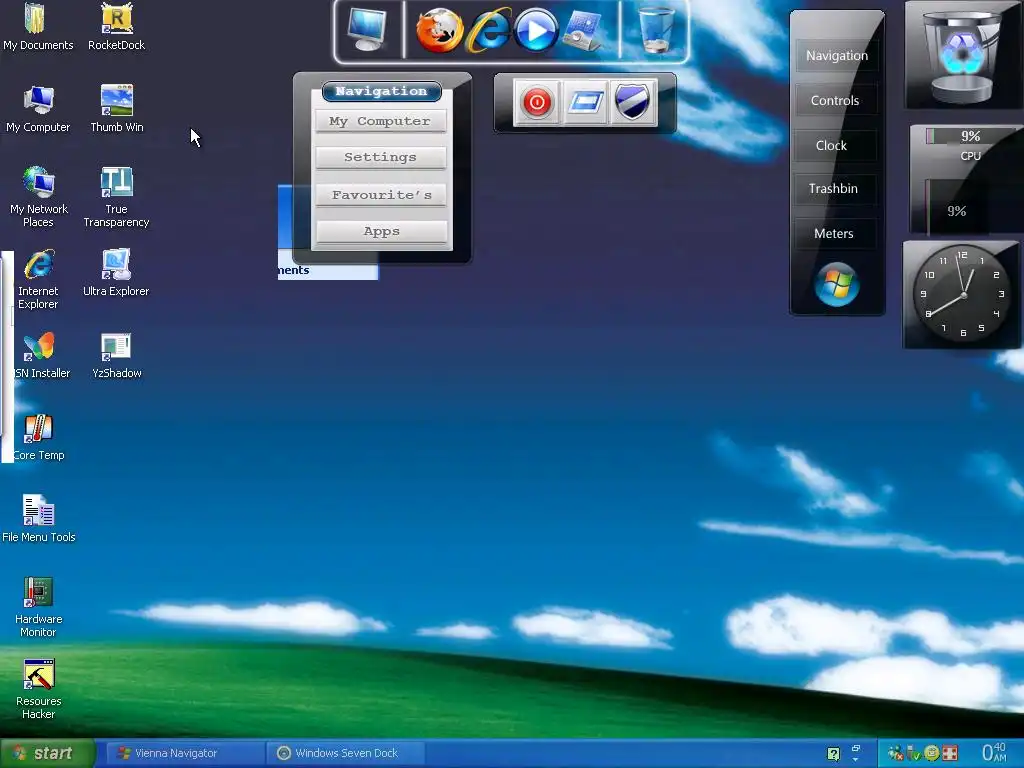Click My Computer in Navigation widget
This screenshot has width=1024, height=768.
(x=380, y=121)
